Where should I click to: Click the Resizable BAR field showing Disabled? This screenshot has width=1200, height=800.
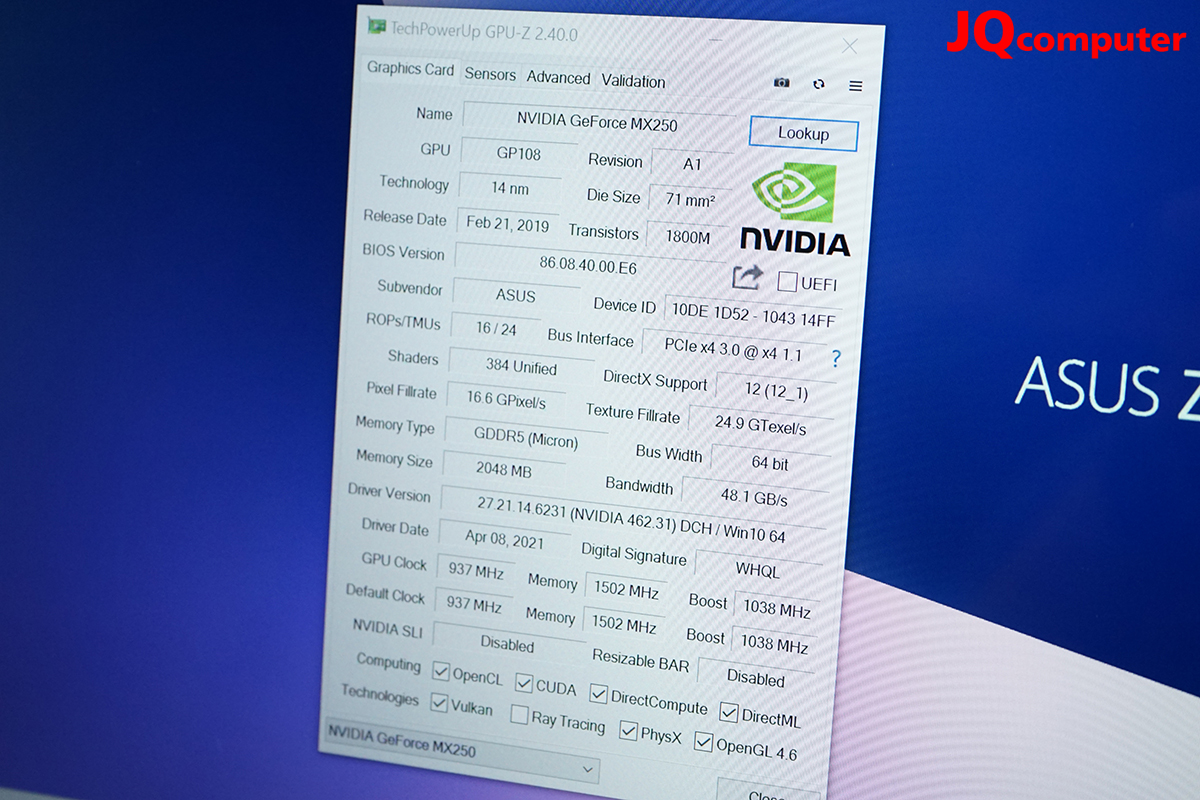click(755, 678)
